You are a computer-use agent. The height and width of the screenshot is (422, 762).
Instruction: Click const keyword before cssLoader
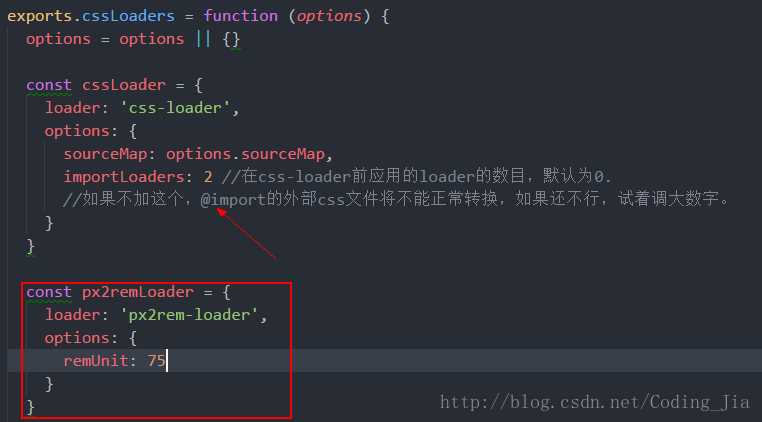[x=49, y=85]
